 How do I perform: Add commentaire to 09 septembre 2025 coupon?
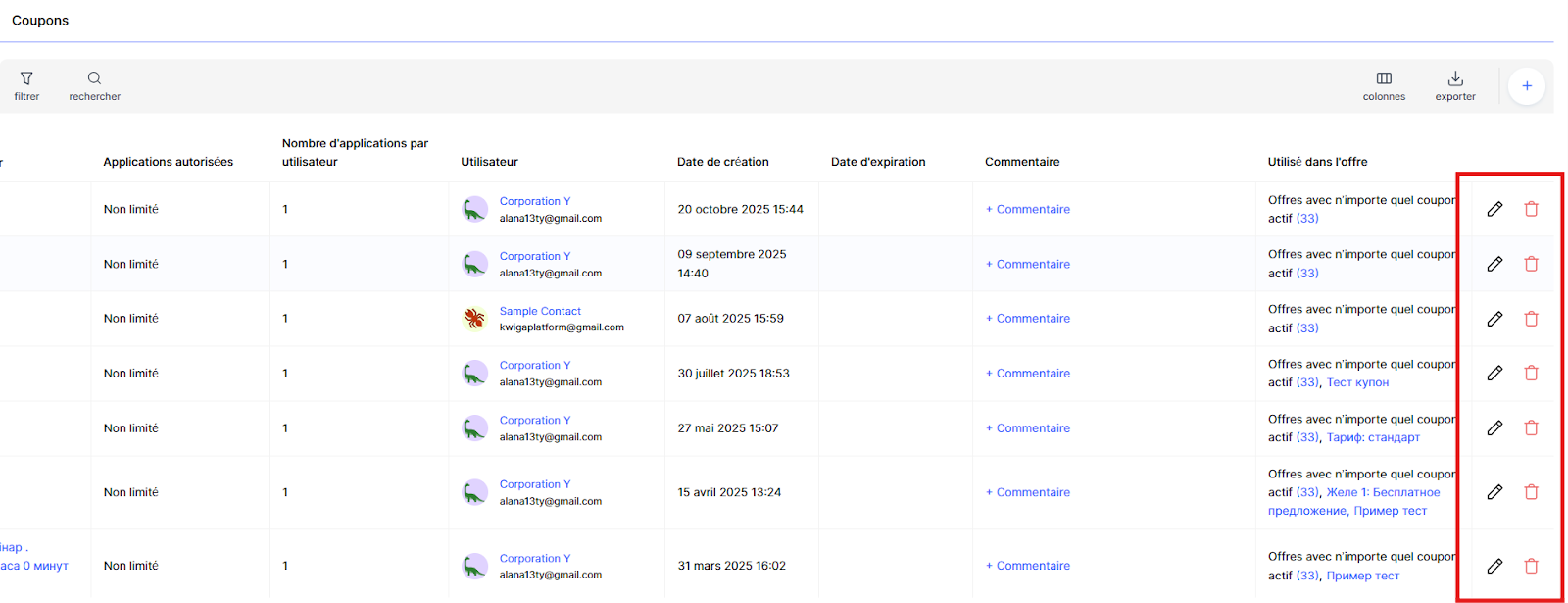click(1028, 264)
